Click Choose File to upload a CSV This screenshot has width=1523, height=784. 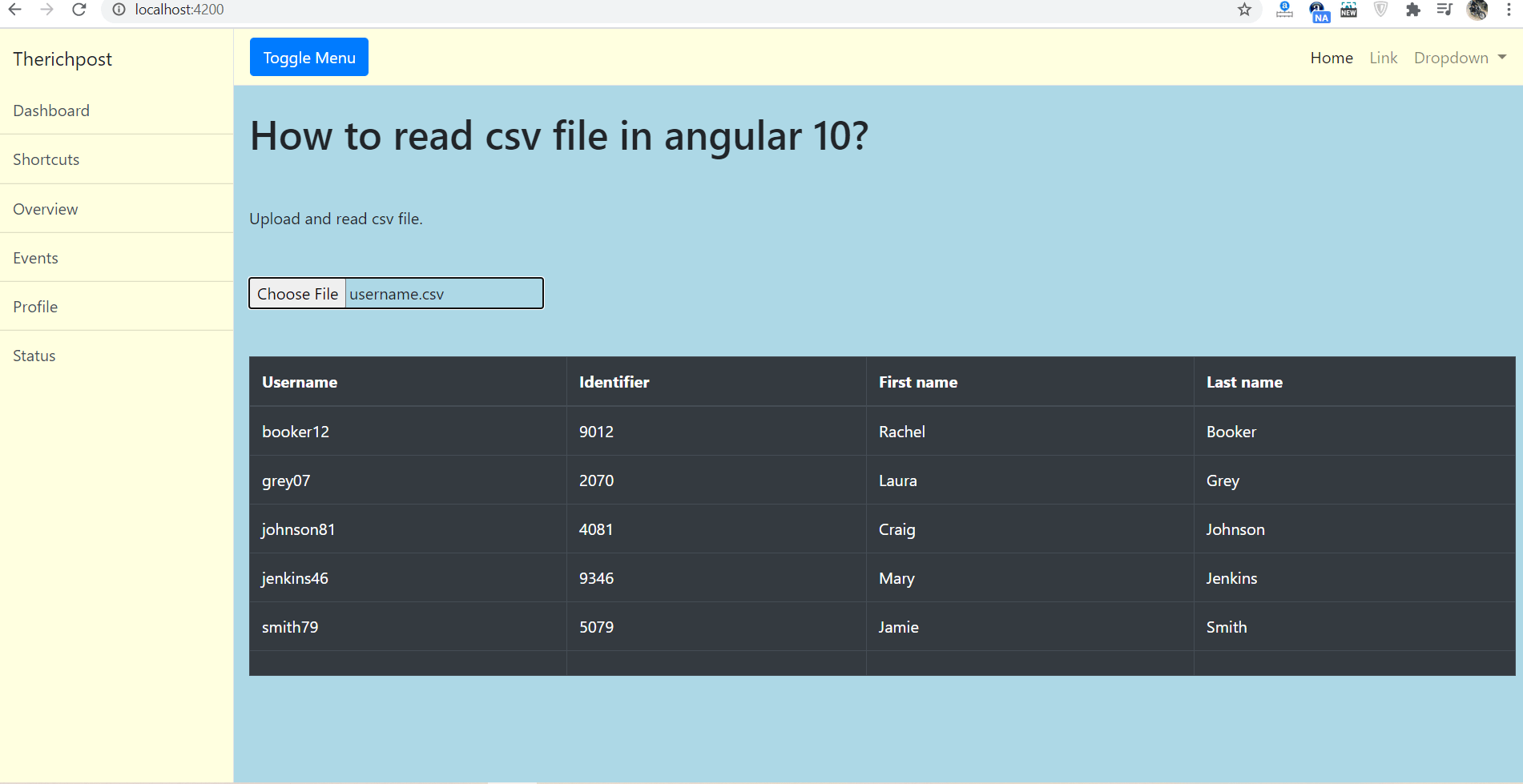tap(297, 293)
